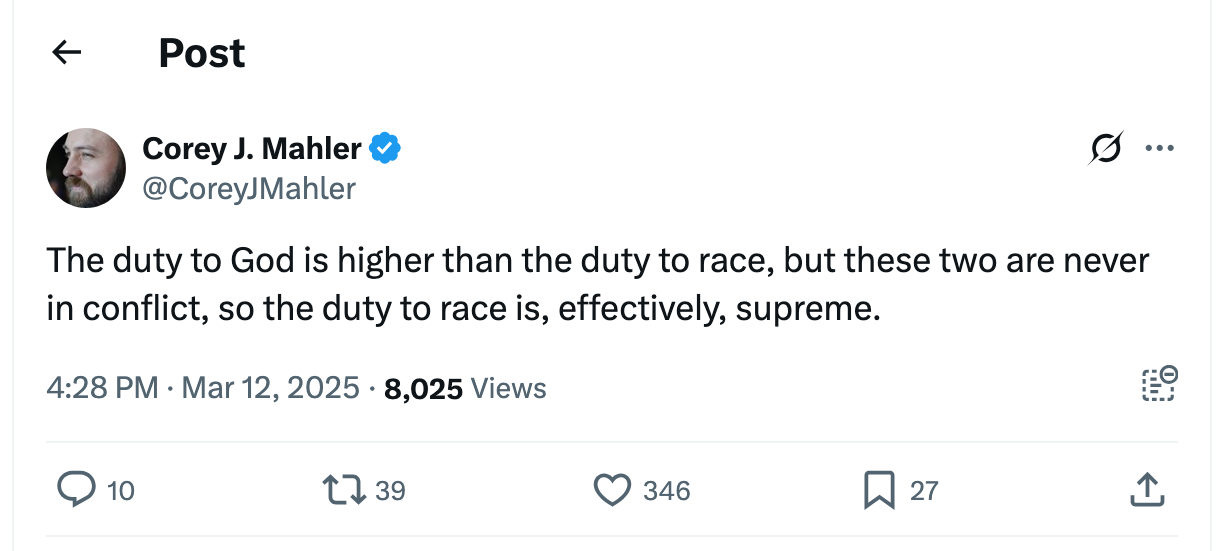Click the blue verified badge
The width and height of the screenshot is (1231, 551).
coord(385,149)
